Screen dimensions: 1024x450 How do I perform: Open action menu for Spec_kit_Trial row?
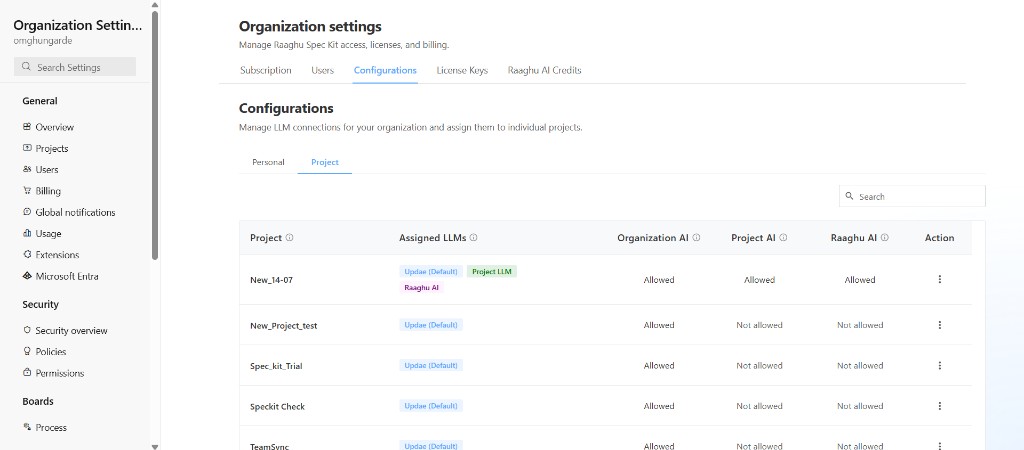click(940, 366)
